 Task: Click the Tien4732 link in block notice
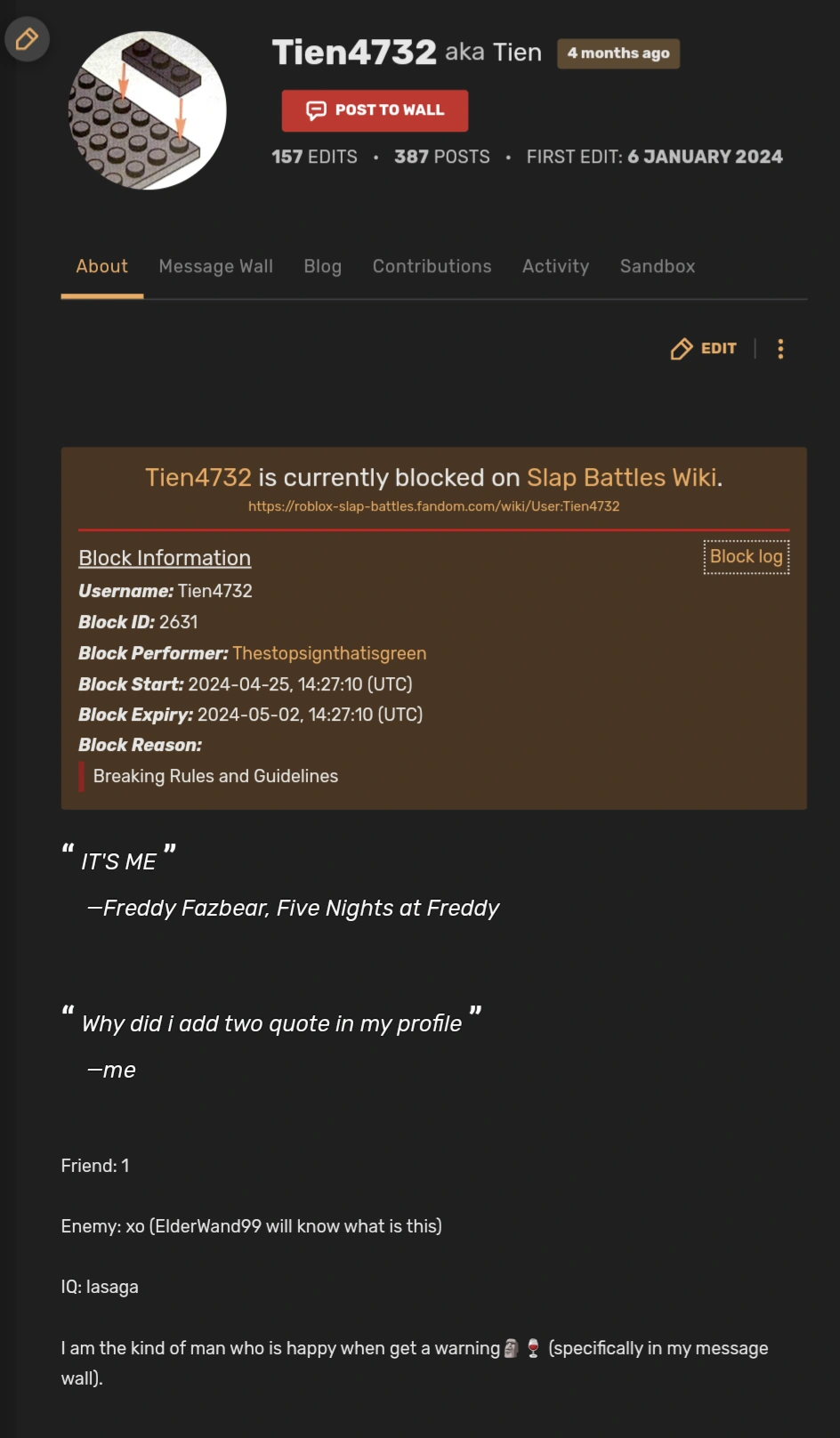coord(198,477)
